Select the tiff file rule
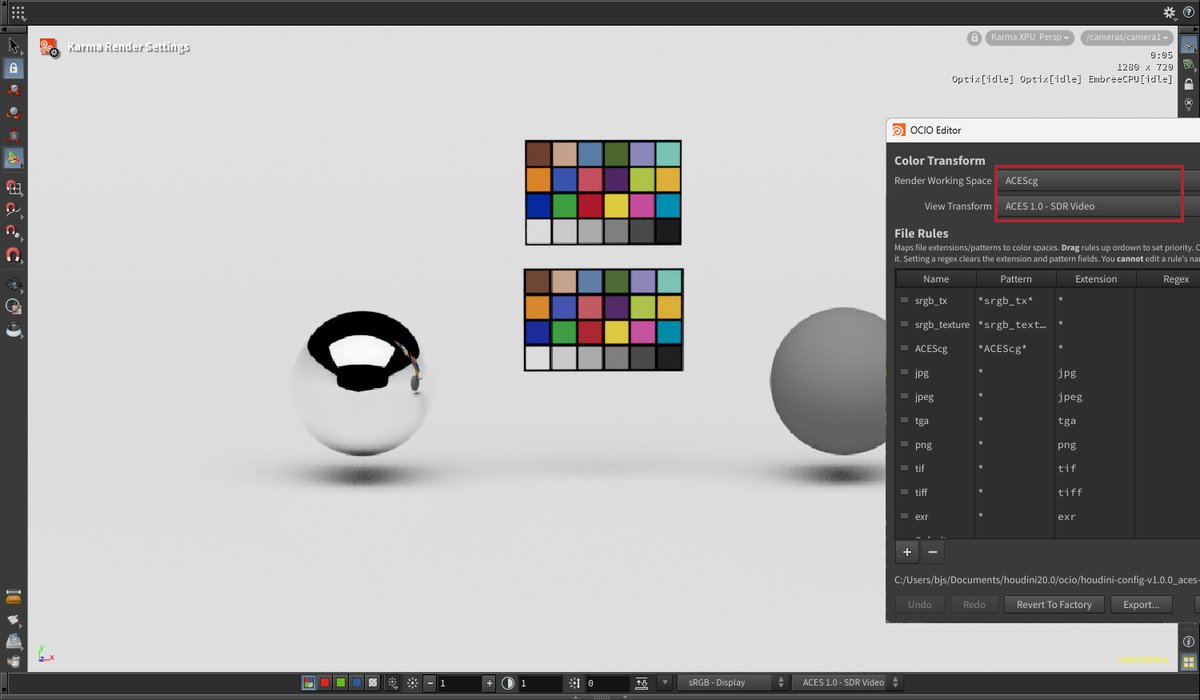The image size is (1200, 700). 921,493
